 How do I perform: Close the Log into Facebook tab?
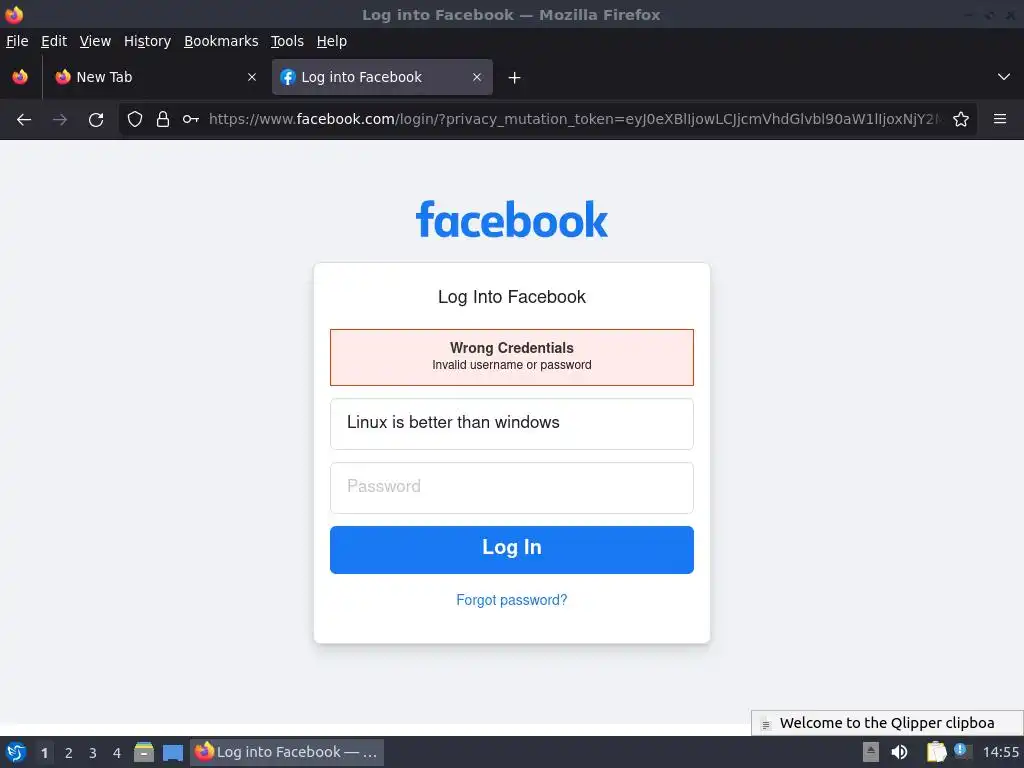click(477, 77)
